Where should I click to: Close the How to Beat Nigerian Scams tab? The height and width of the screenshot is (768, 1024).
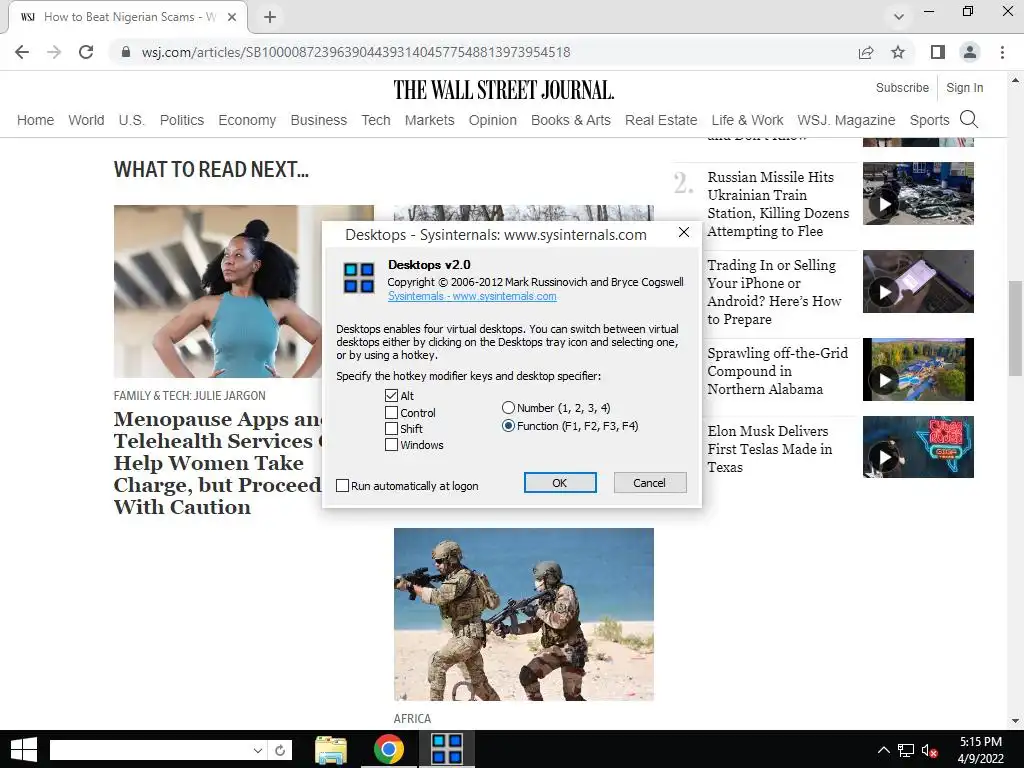(x=232, y=17)
